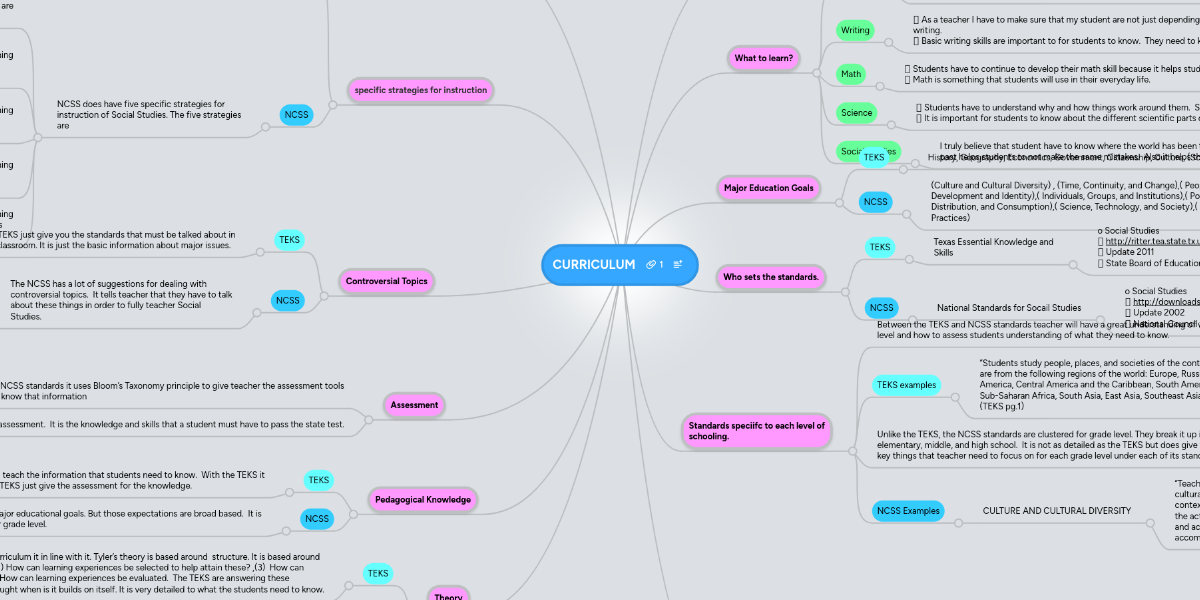Select the "Assessment" node

pyautogui.click(x=412, y=404)
